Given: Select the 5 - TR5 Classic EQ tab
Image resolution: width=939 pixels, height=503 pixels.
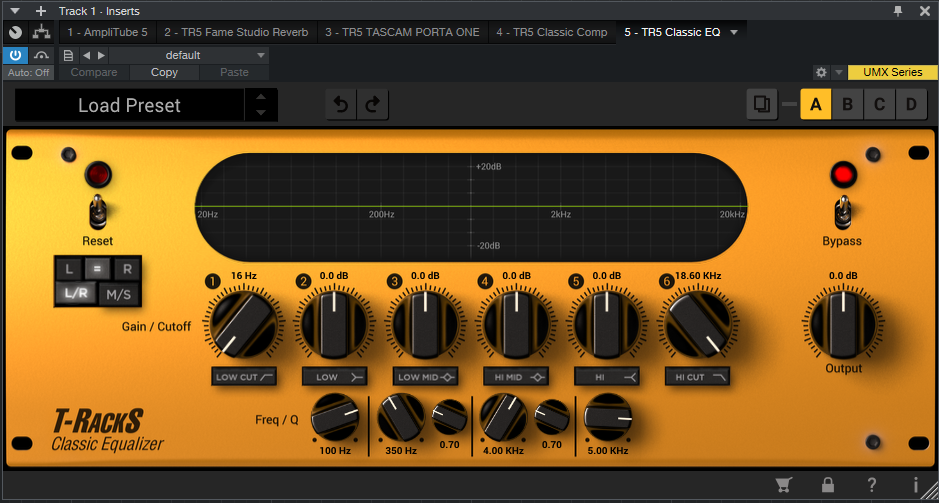Looking at the screenshot, I should (672, 32).
